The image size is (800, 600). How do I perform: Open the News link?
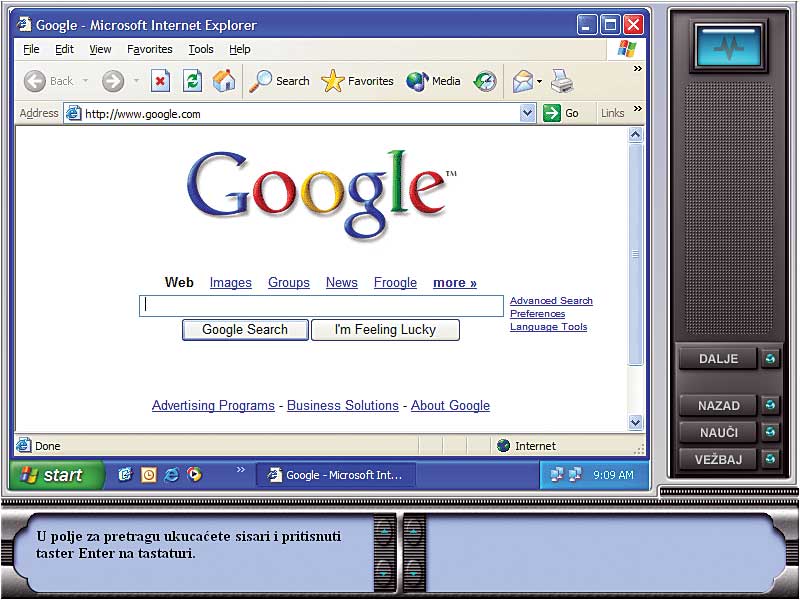[341, 283]
